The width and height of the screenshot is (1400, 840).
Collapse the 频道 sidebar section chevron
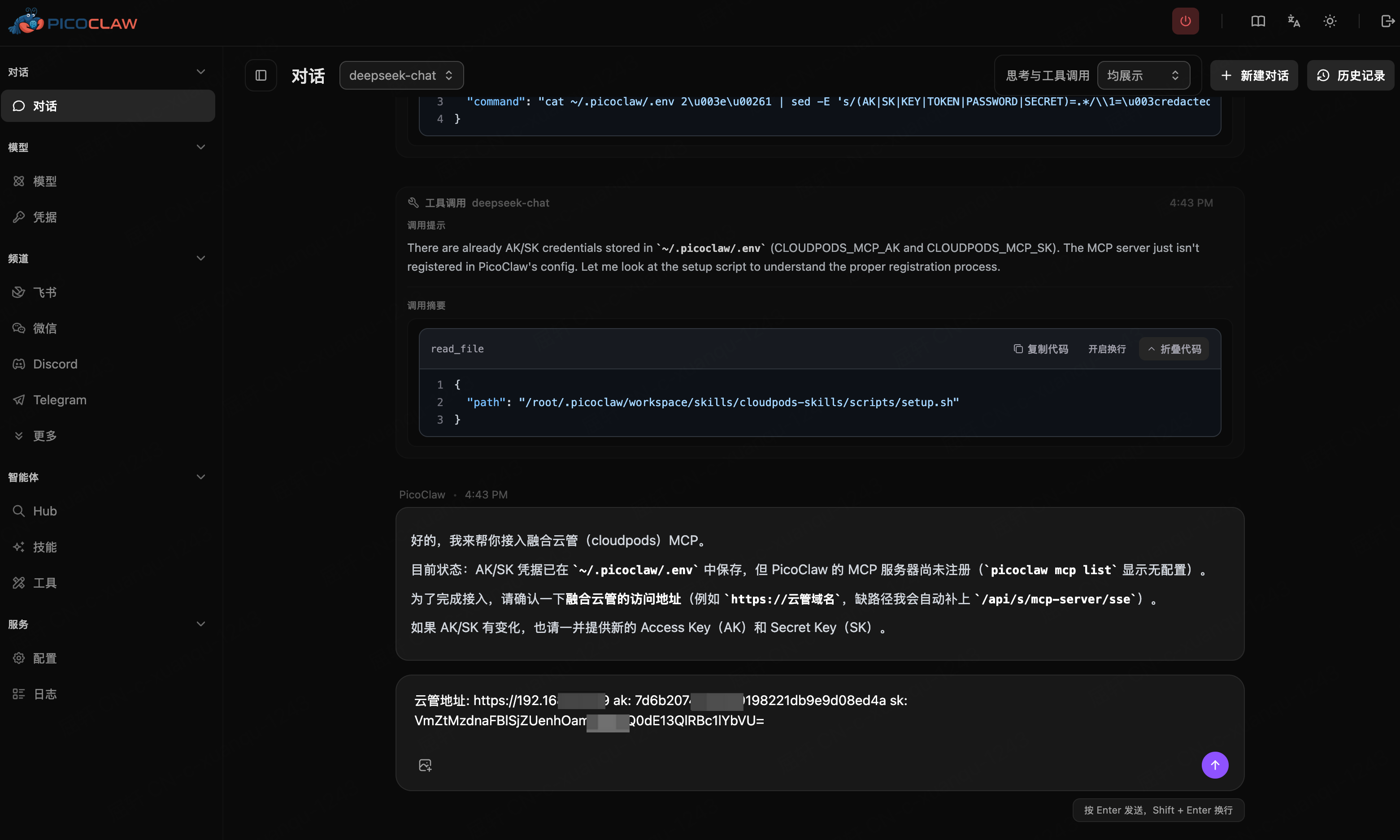click(200, 258)
